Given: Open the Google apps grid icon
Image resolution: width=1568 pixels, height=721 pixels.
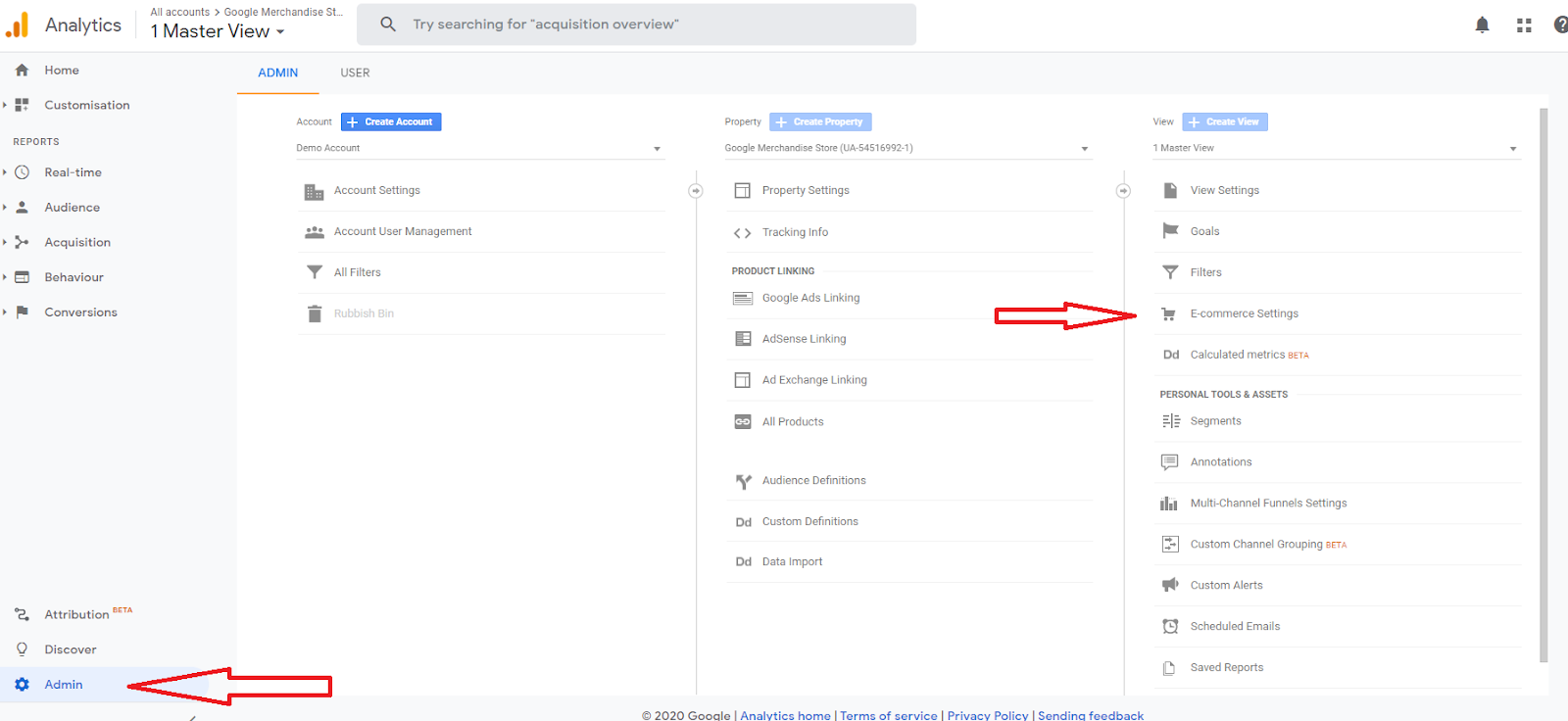Looking at the screenshot, I should pyautogui.click(x=1524, y=25).
